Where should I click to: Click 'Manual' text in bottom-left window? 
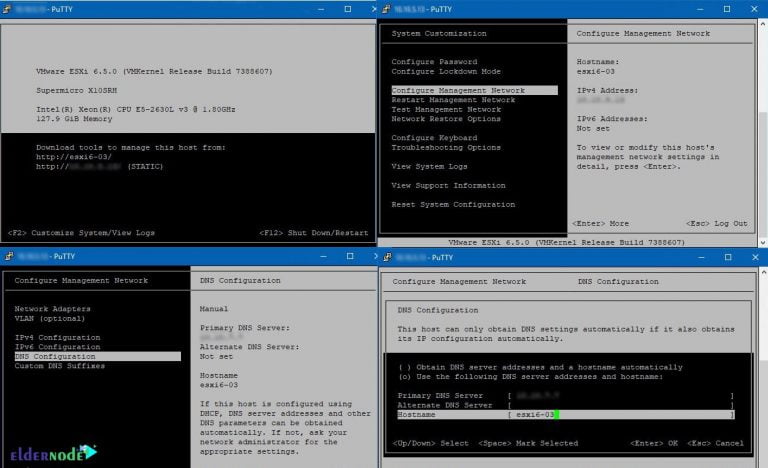[214, 309]
